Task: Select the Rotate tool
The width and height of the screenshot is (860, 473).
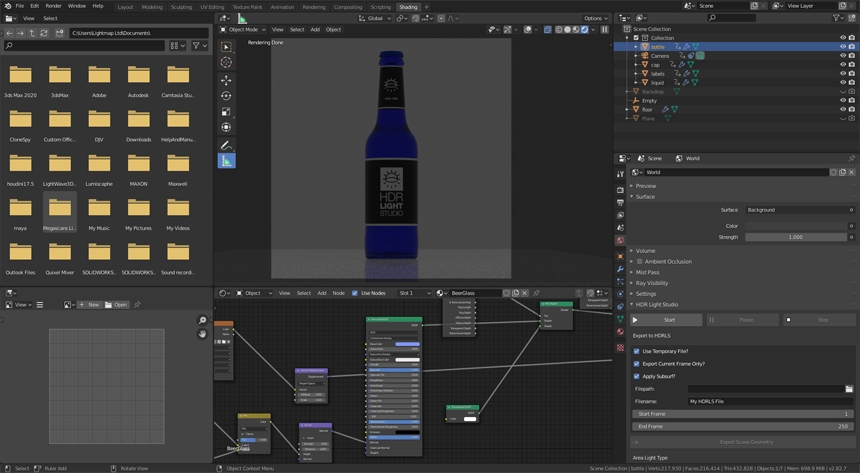Action: tap(226, 96)
